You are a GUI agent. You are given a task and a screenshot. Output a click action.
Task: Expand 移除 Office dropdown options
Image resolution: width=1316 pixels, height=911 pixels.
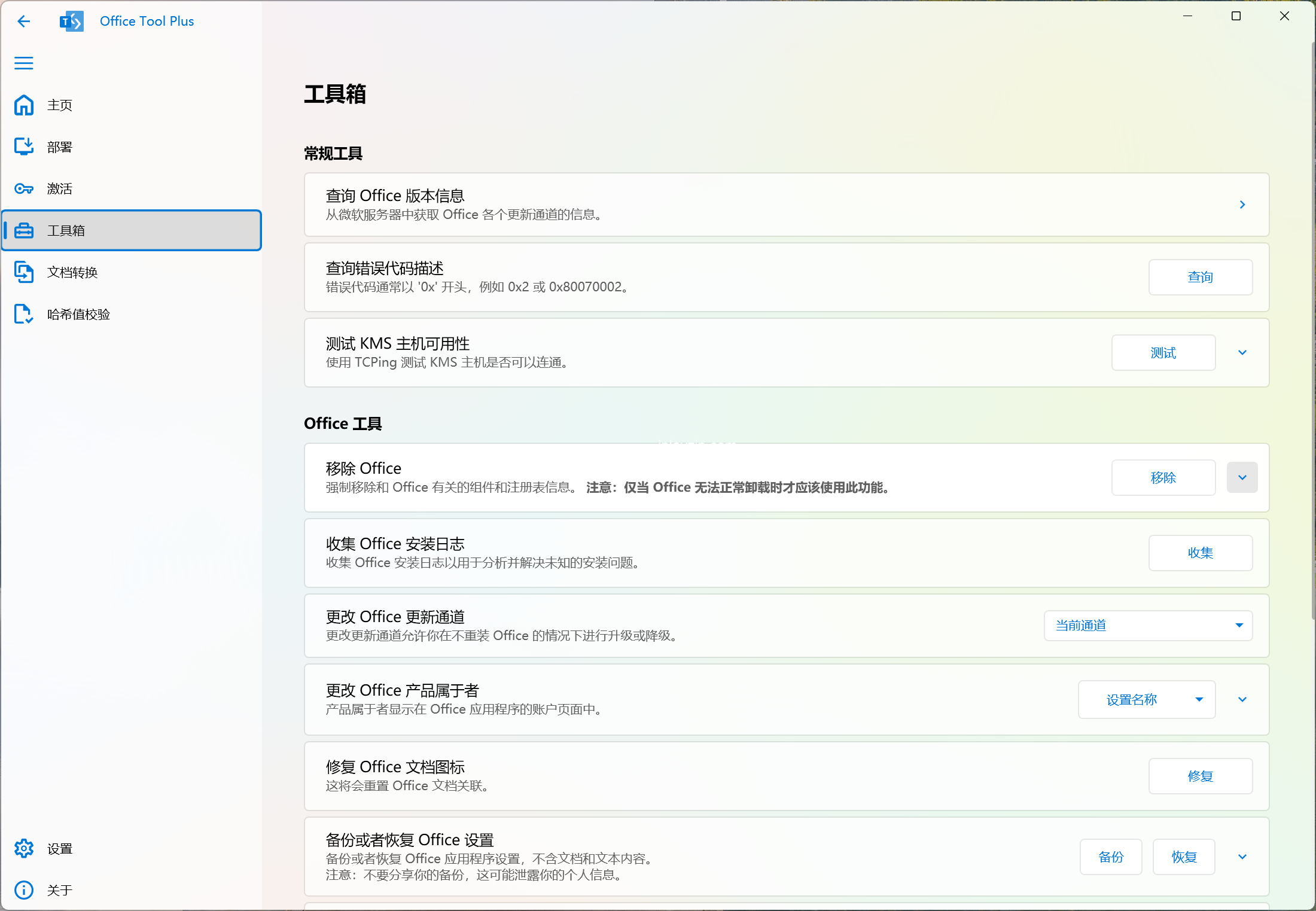1243,477
